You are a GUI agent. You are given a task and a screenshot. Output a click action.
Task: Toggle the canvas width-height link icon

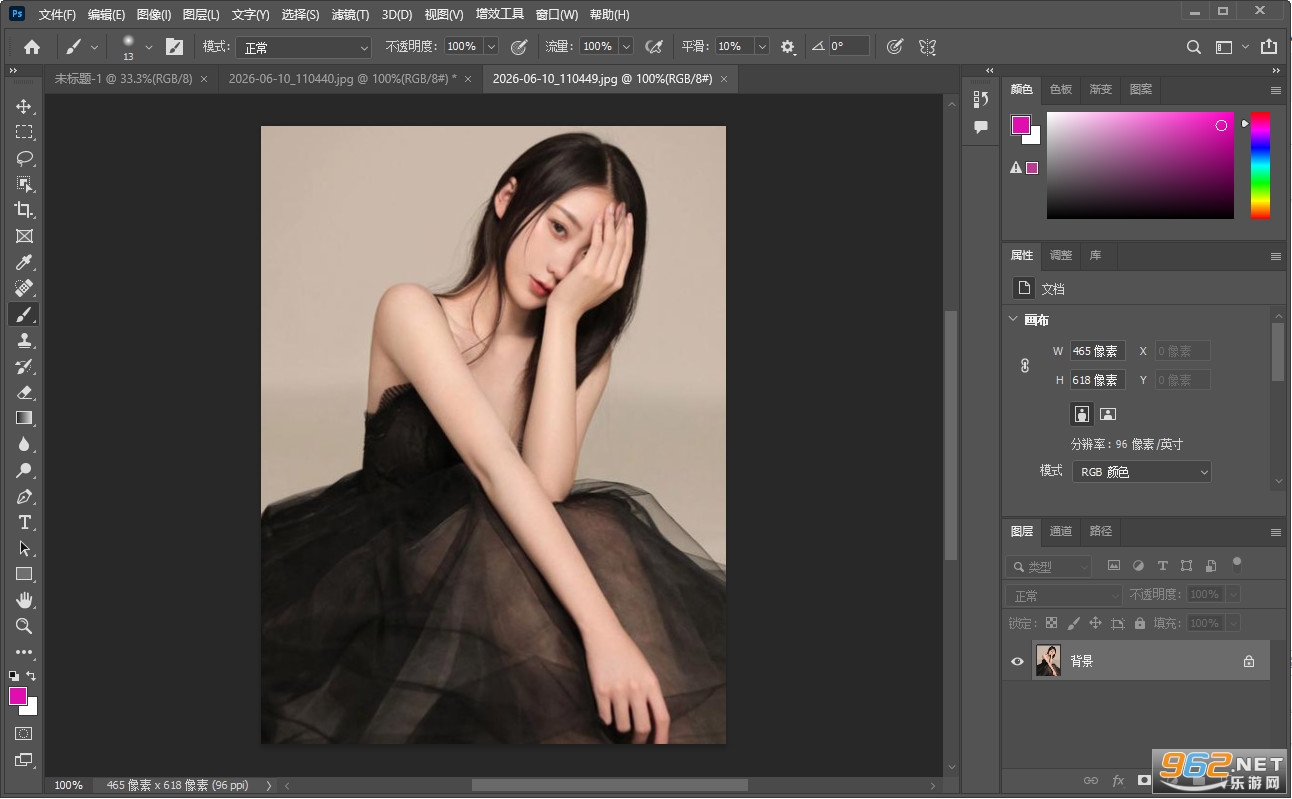pyautogui.click(x=1025, y=366)
